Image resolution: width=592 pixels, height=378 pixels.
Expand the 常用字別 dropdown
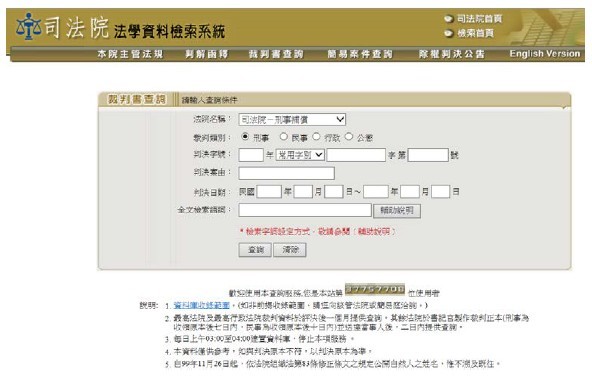300,155
